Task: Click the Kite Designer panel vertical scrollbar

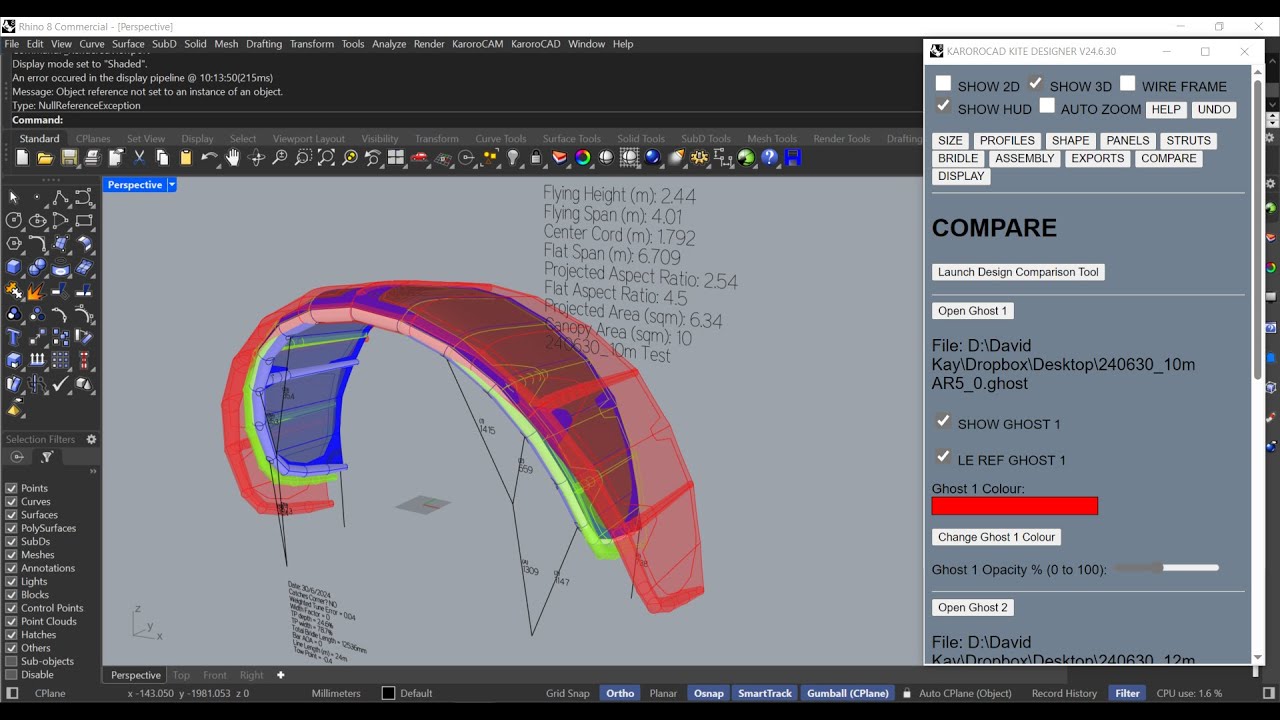Action: click(1257, 230)
